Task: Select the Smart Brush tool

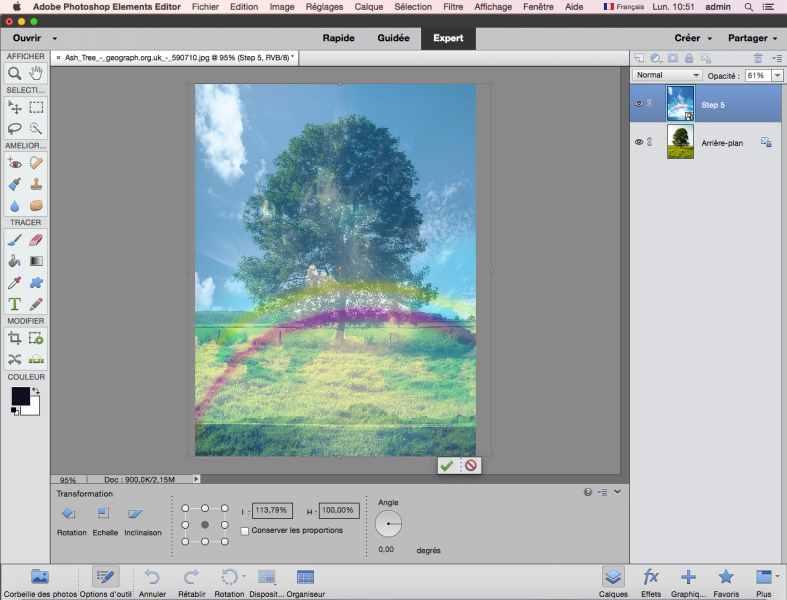Action: click(15, 184)
